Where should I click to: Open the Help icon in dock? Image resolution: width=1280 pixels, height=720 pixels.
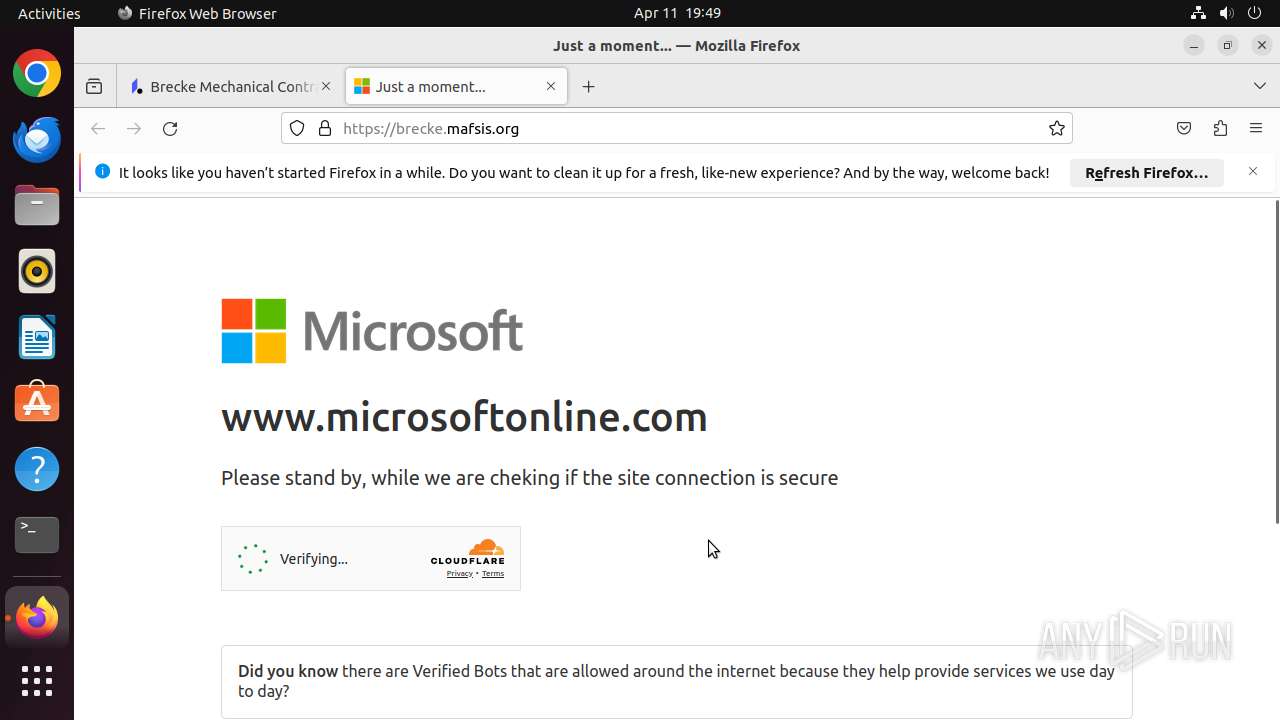tap(37, 470)
